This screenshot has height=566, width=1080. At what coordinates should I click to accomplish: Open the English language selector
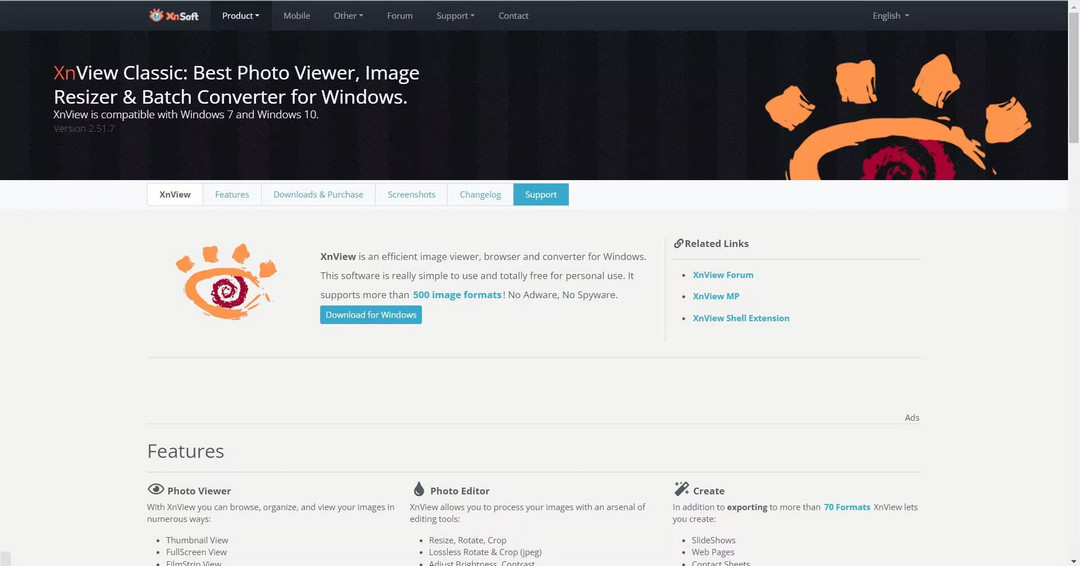[x=890, y=16]
